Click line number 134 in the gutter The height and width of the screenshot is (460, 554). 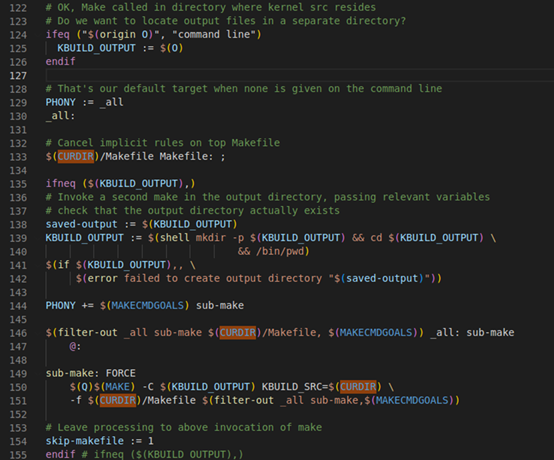(x=18, y=171)
